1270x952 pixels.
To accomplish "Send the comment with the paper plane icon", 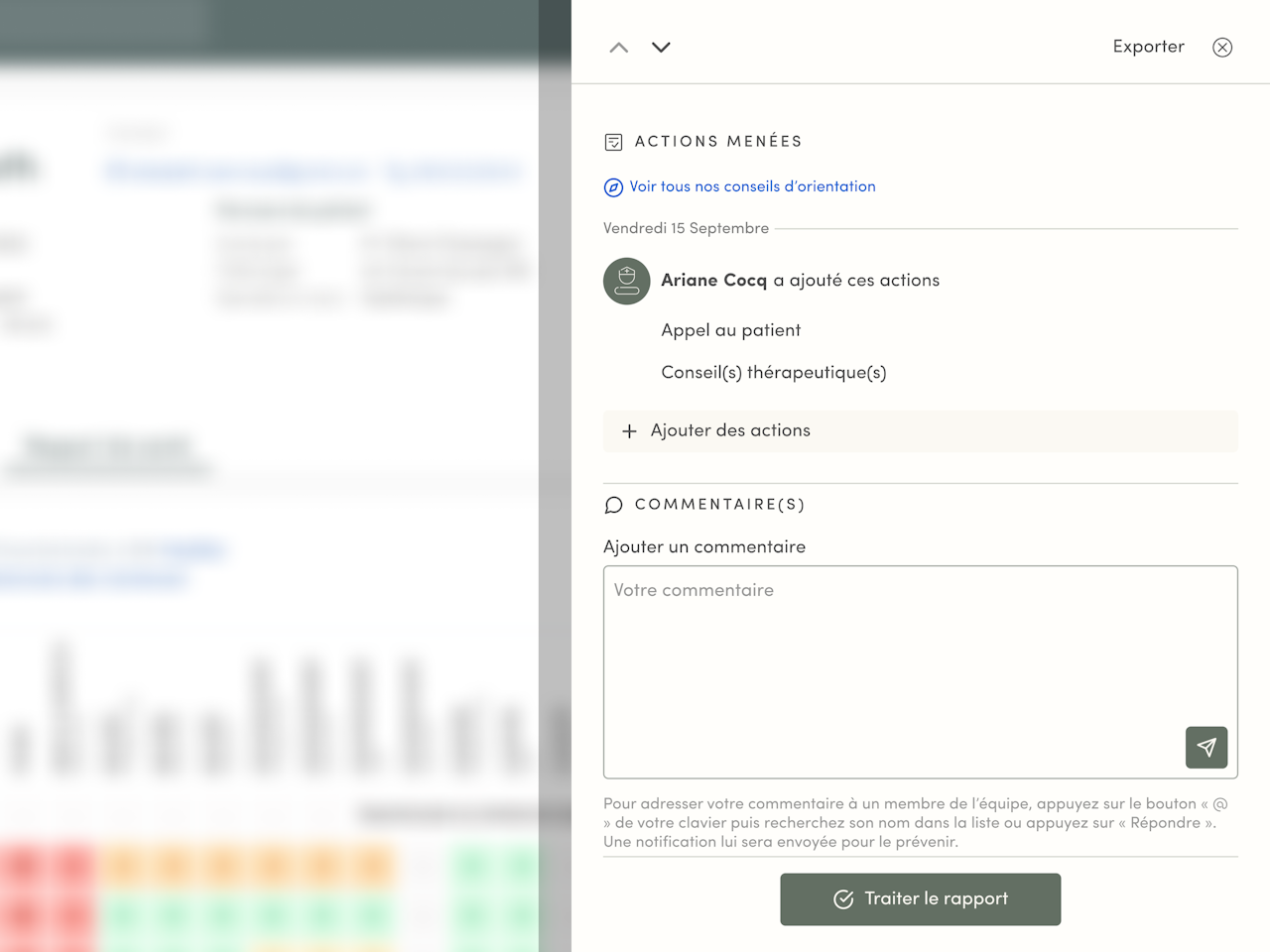I will pyautogui.click(x=1206, y=748).
